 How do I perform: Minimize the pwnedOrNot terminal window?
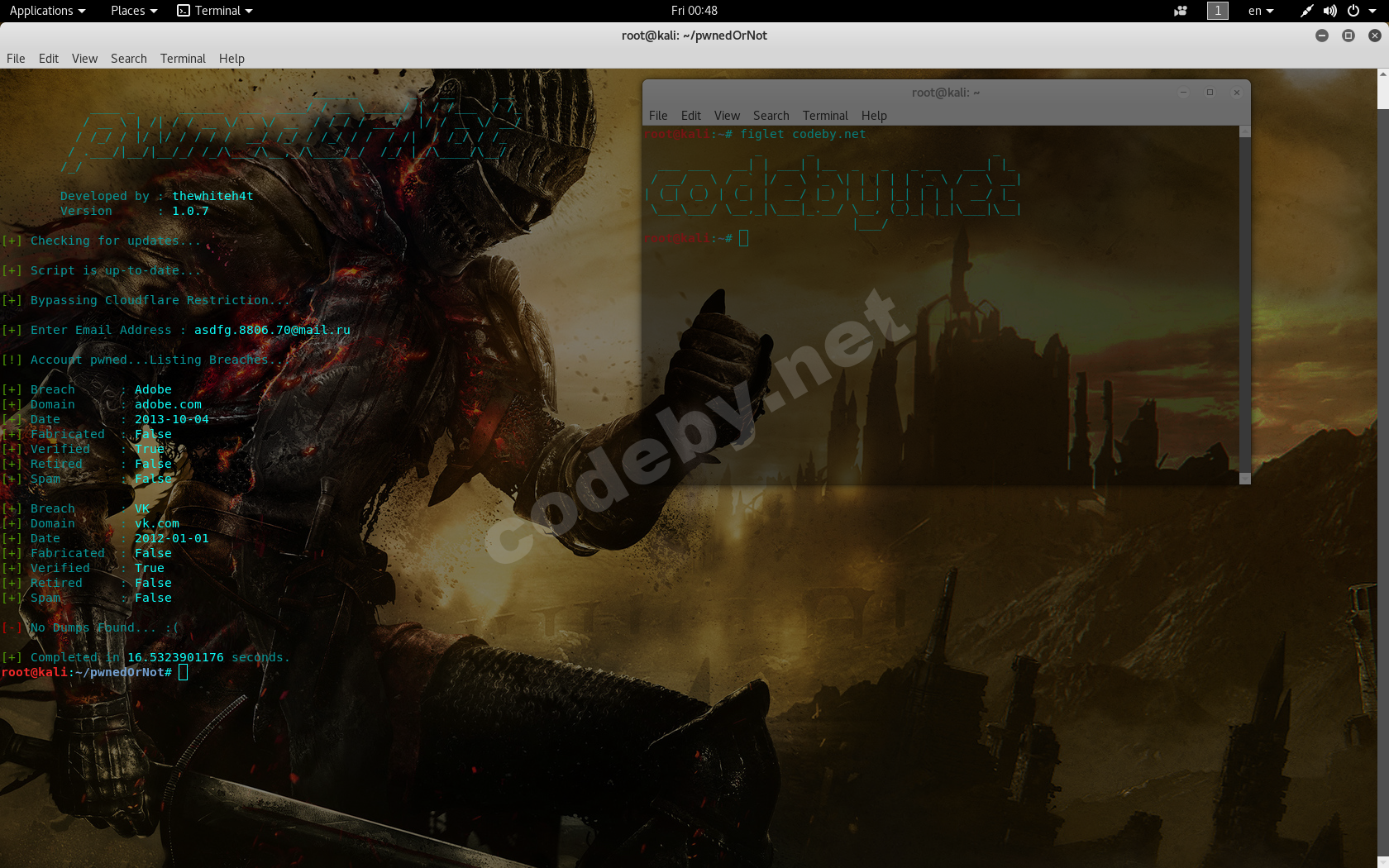(1322, 36)
